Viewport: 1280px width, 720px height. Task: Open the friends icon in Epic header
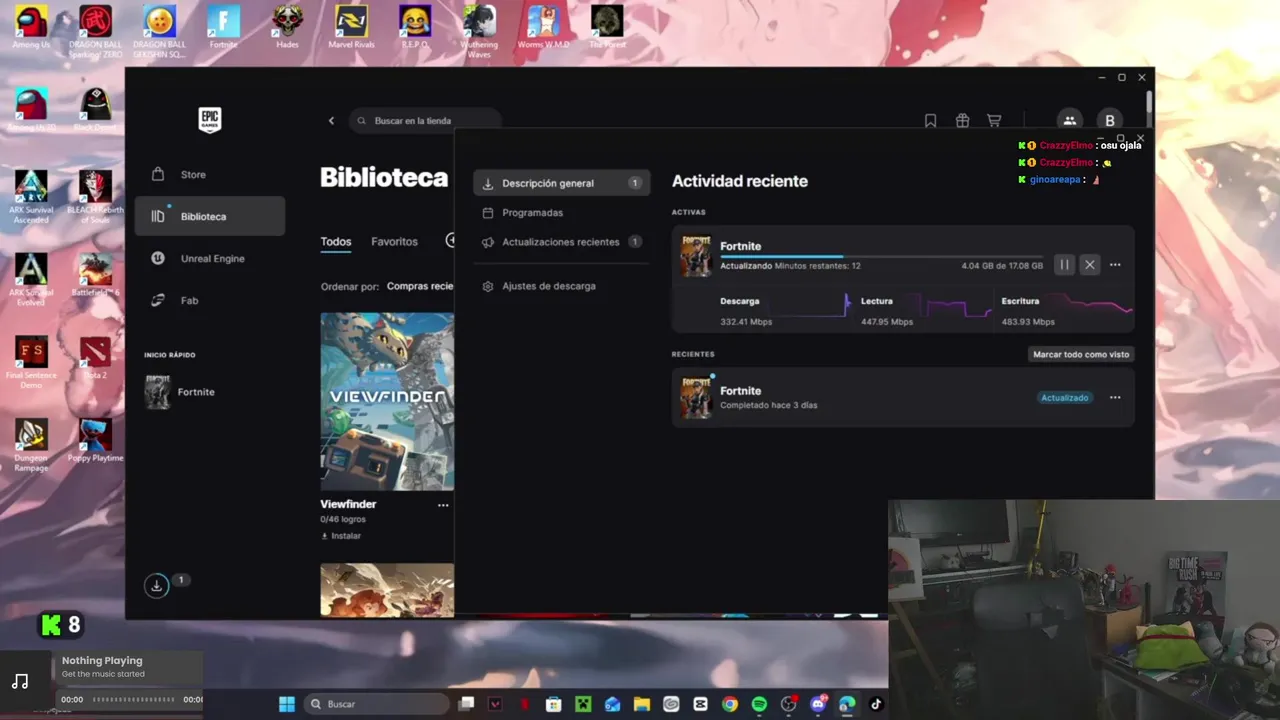(x=1069, y=120)
